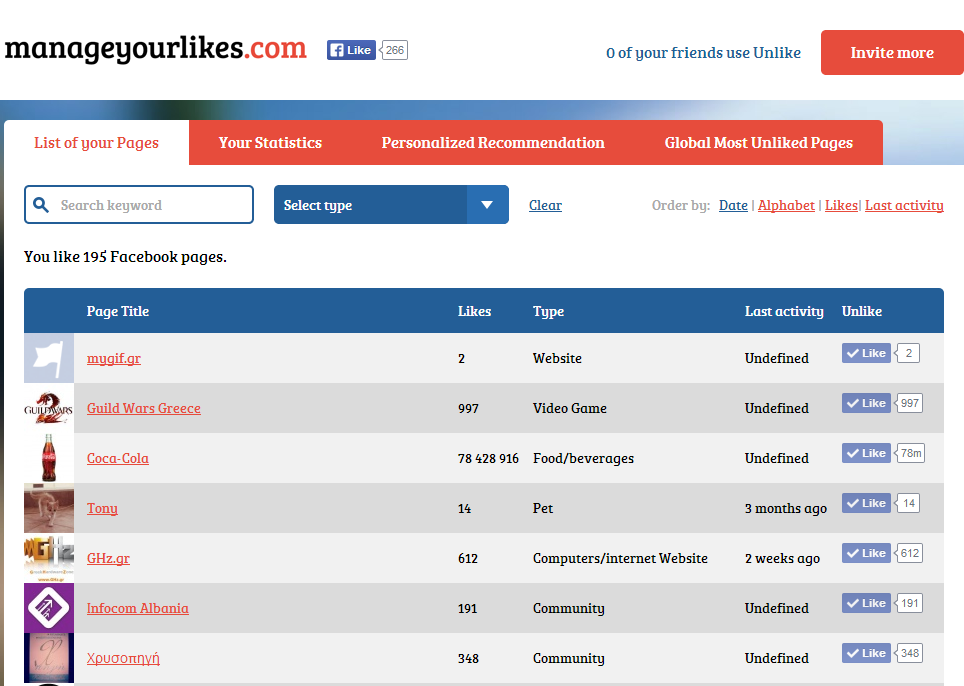Viewport: 964px width, 686px height.
Task: Open the Personalized Recommendation tab
Action: click(493, 143)
